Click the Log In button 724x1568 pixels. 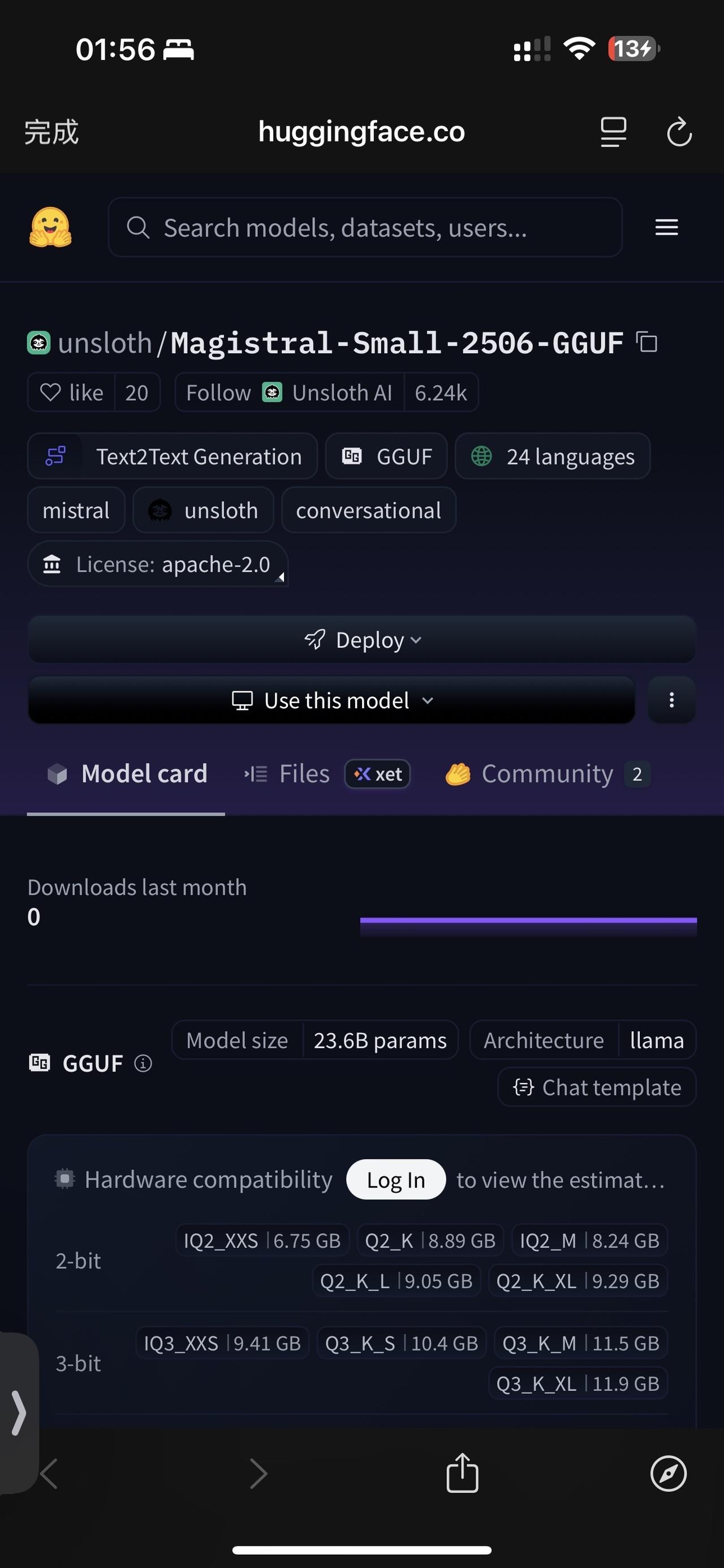(396, 1180)
